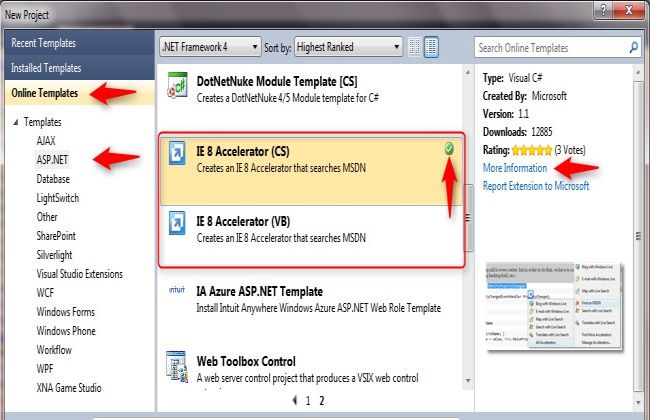Click the Intuit logo for IA Azure template
This screenshot has height=420, width=650.
[177, 289]
